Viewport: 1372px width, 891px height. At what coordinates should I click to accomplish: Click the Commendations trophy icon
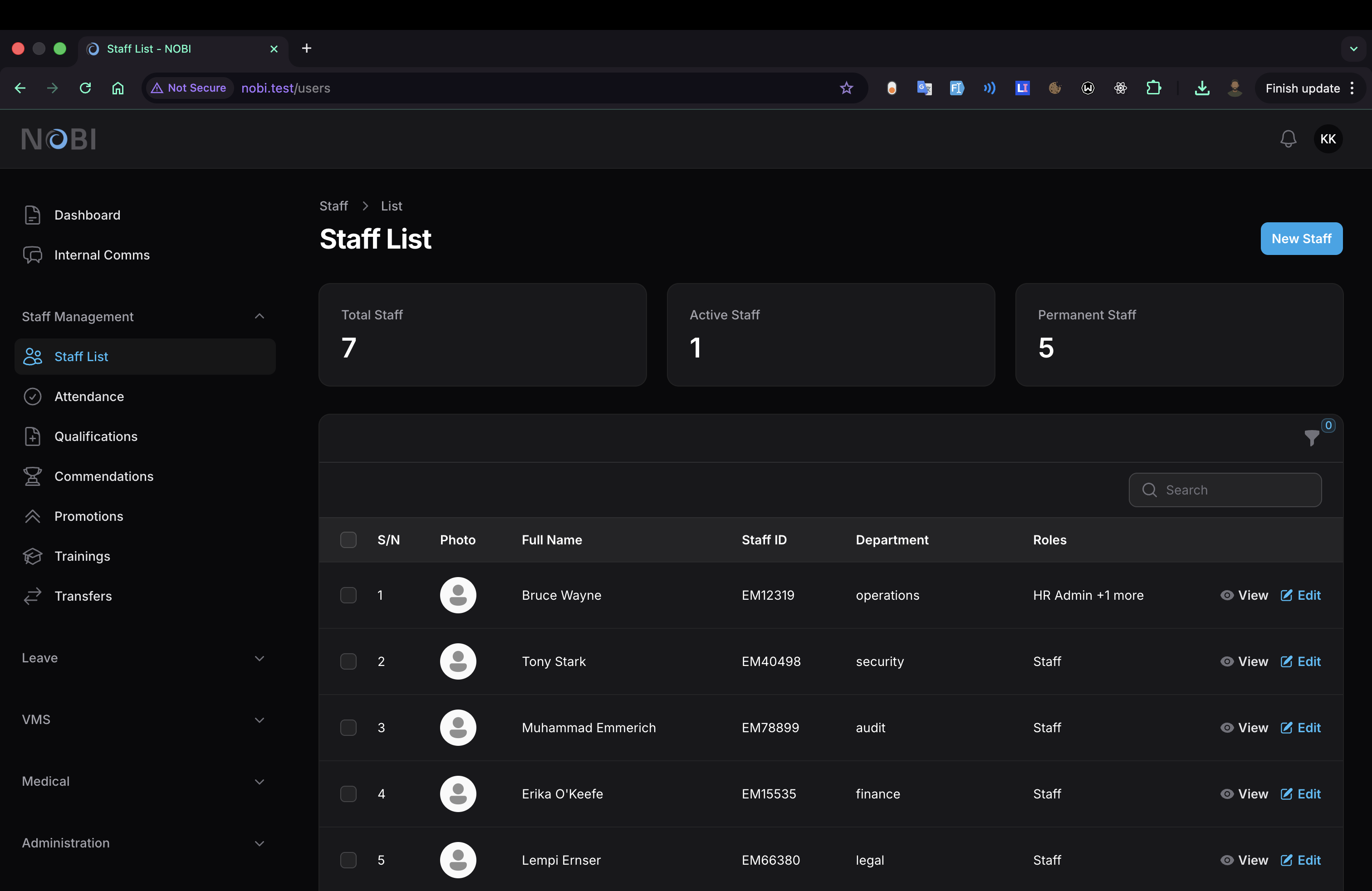click(x=32, y=476)
